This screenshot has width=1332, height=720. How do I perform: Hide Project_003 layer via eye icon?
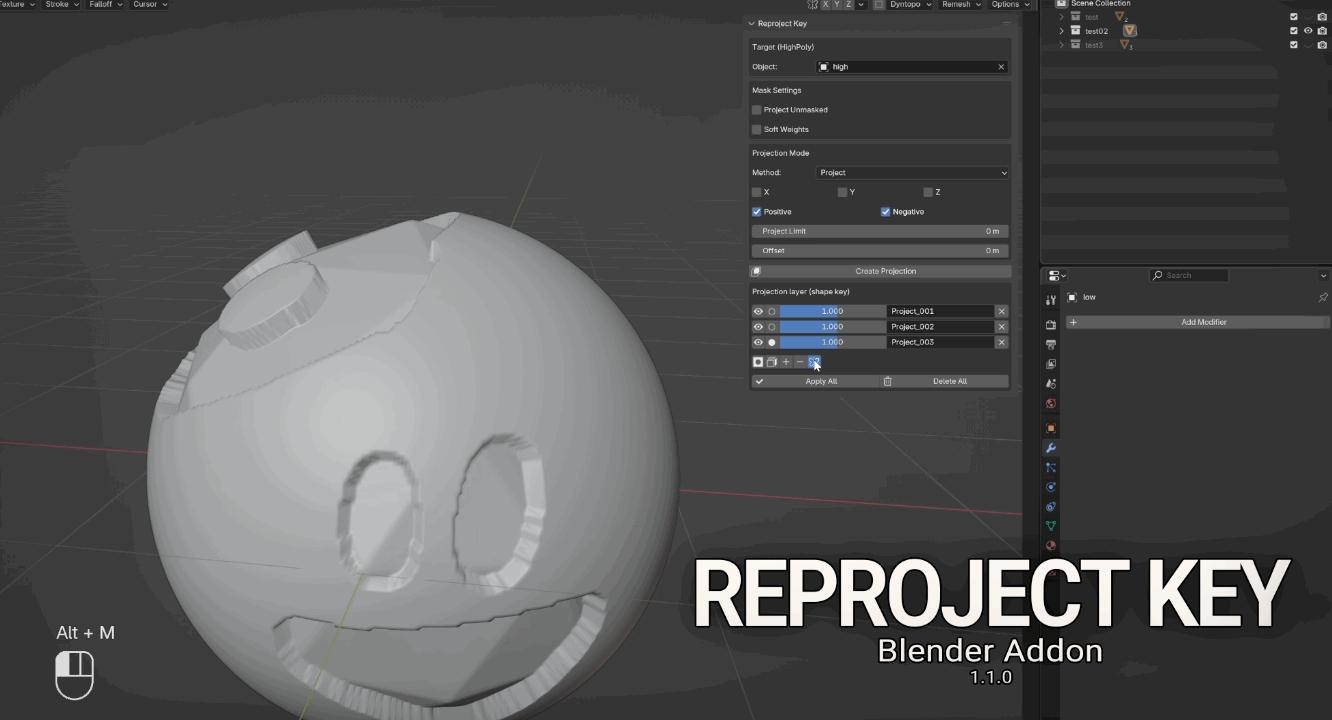pyautogui.click(x=758, y=342)
